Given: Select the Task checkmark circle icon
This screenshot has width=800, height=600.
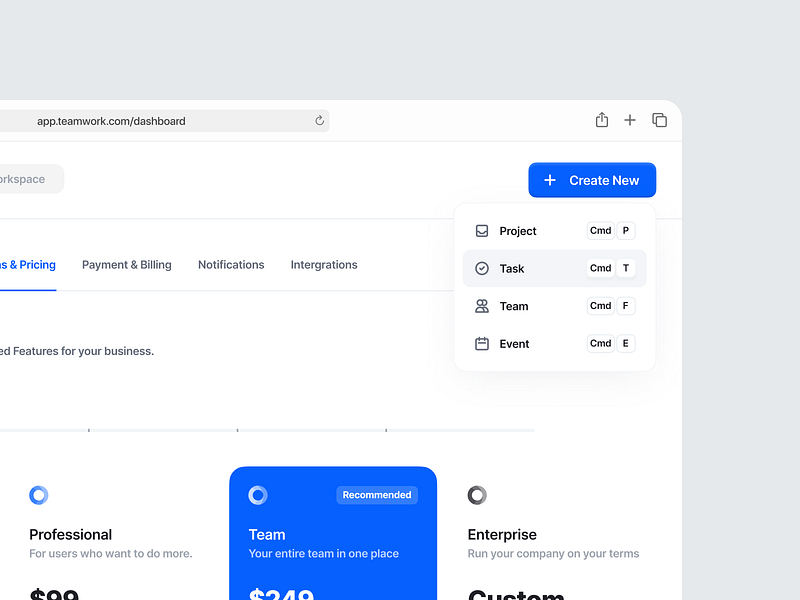Looking at the screenshot, I should click(x=482, y=268).
